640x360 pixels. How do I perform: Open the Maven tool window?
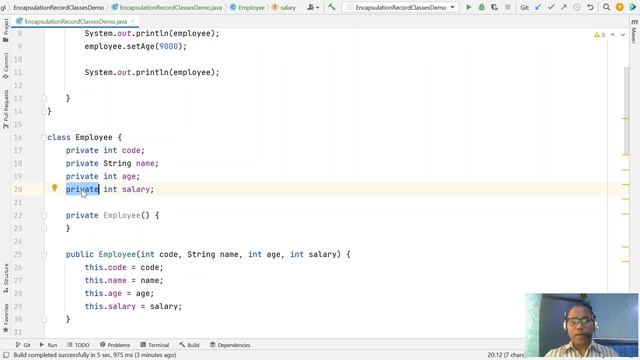click(634, 31)
